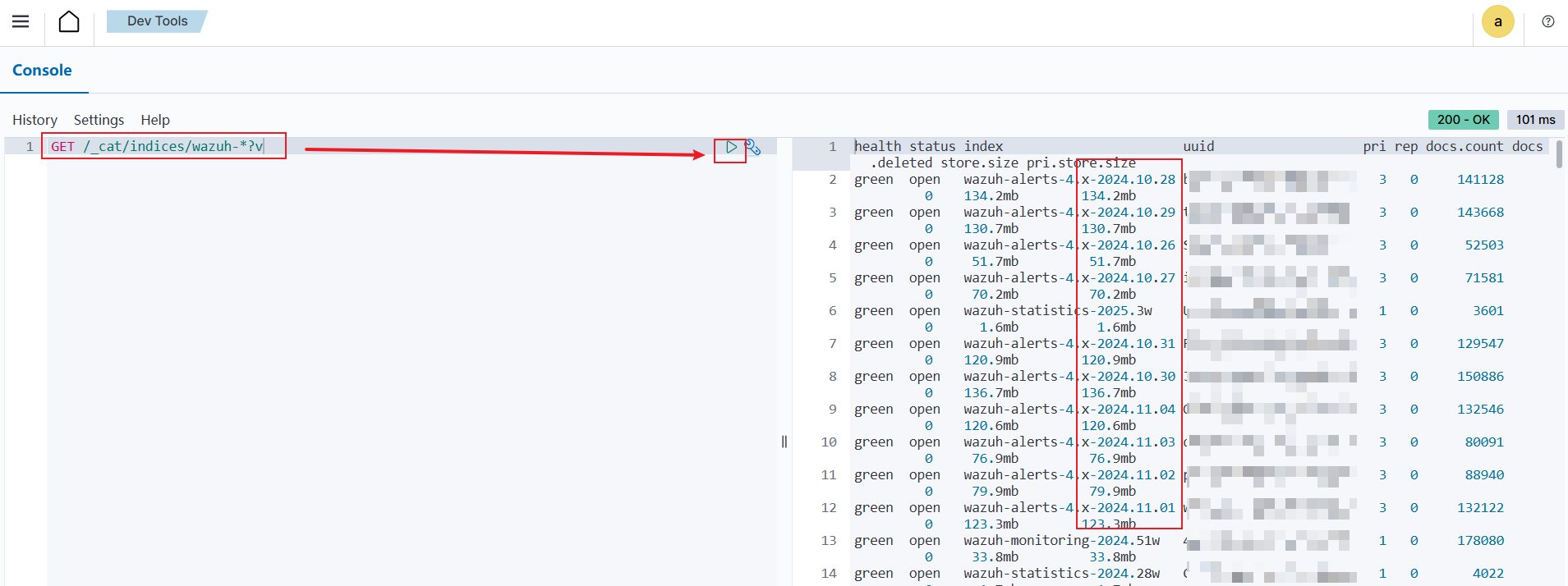The width and height of the screenshot is (1568, 586).
Task: Click docs count value 80091
Action: click(1484, 442)
